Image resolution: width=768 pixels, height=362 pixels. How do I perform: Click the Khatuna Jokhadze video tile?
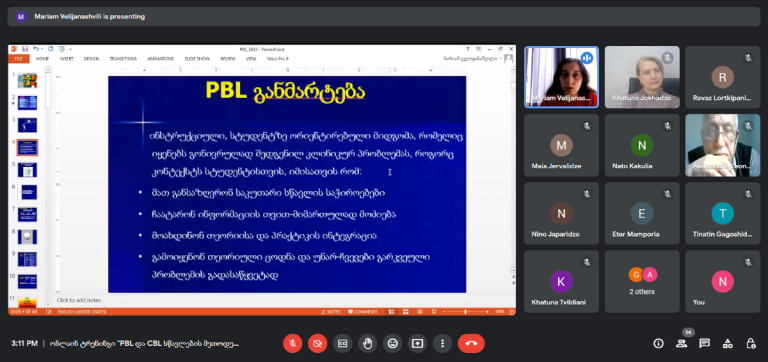pyautogui.click(x=642, y=77)
